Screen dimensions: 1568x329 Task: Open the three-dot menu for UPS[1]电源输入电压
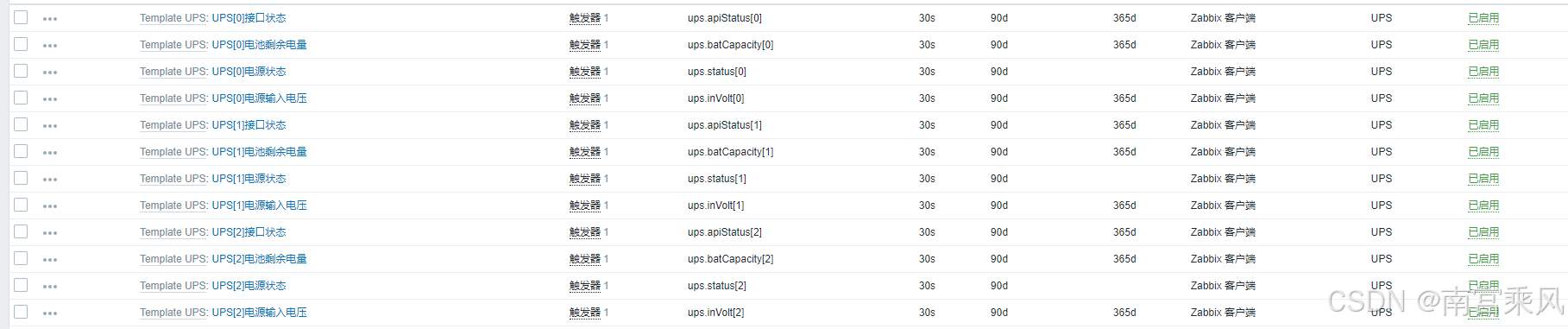coord(50,206)
